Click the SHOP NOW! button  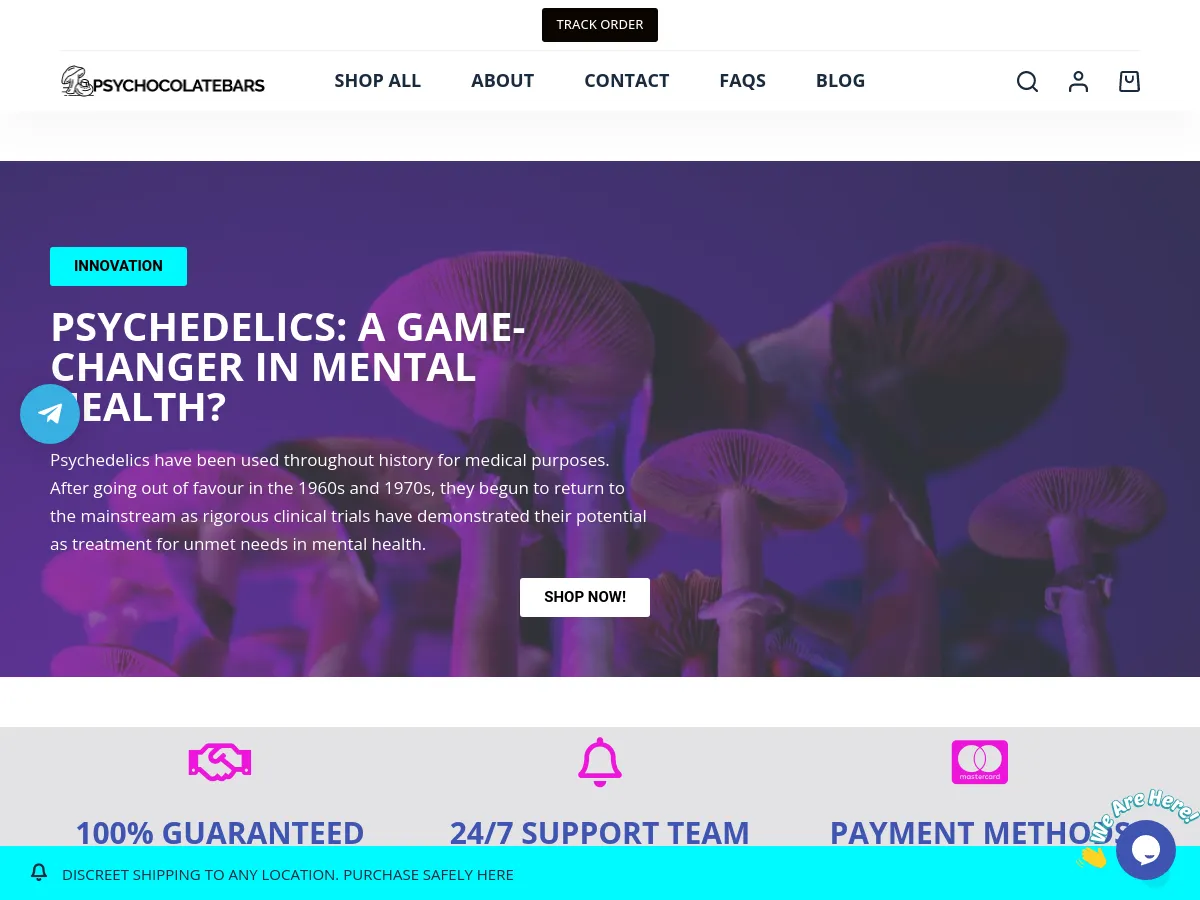(585, 597)
